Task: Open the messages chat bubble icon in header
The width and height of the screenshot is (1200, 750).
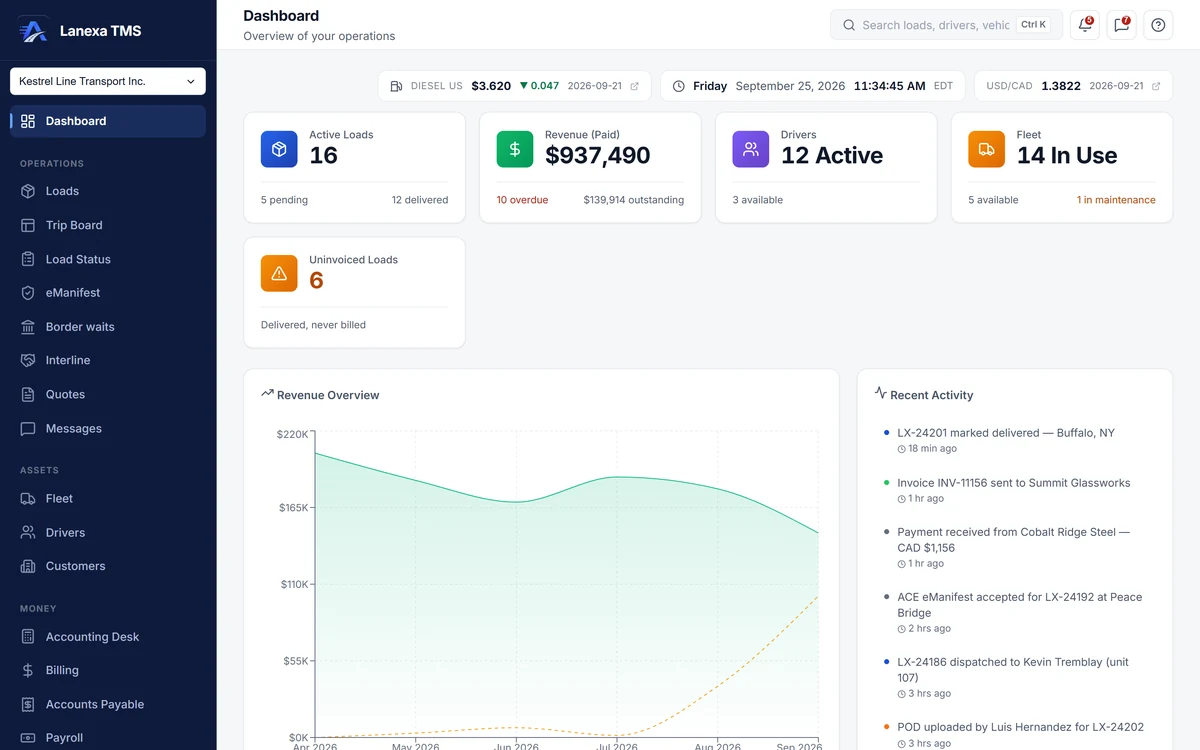Action: click(1122, 25)
